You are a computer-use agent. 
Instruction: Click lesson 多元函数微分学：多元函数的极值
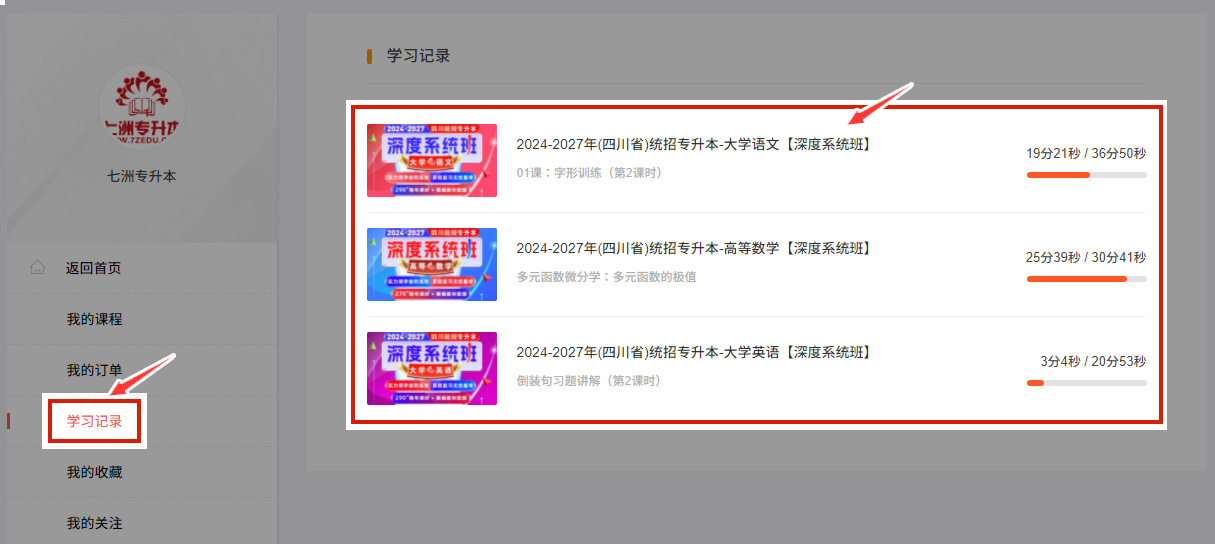tap(606, 276)
